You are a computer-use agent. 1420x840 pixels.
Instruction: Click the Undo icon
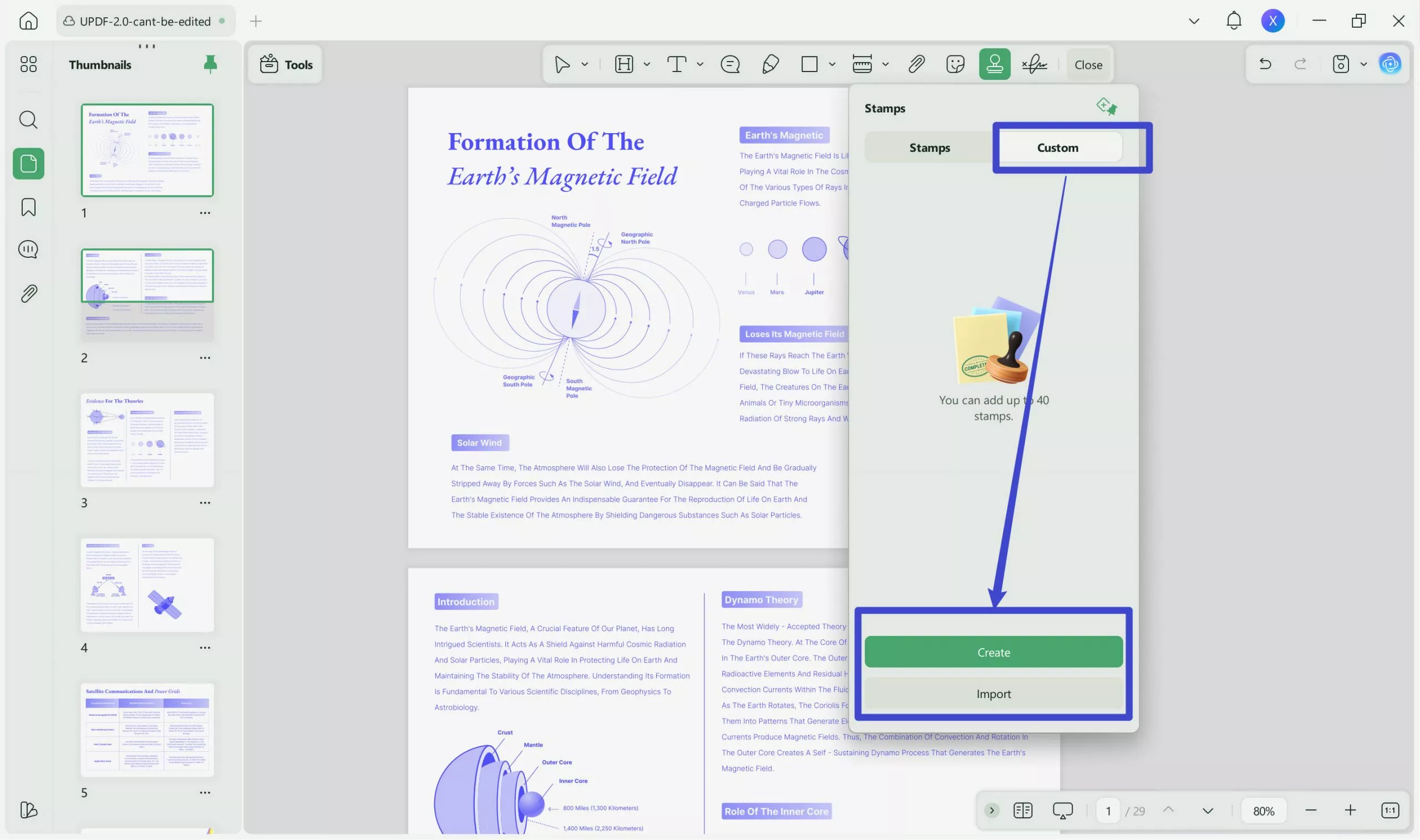[x=1265, y=64]
